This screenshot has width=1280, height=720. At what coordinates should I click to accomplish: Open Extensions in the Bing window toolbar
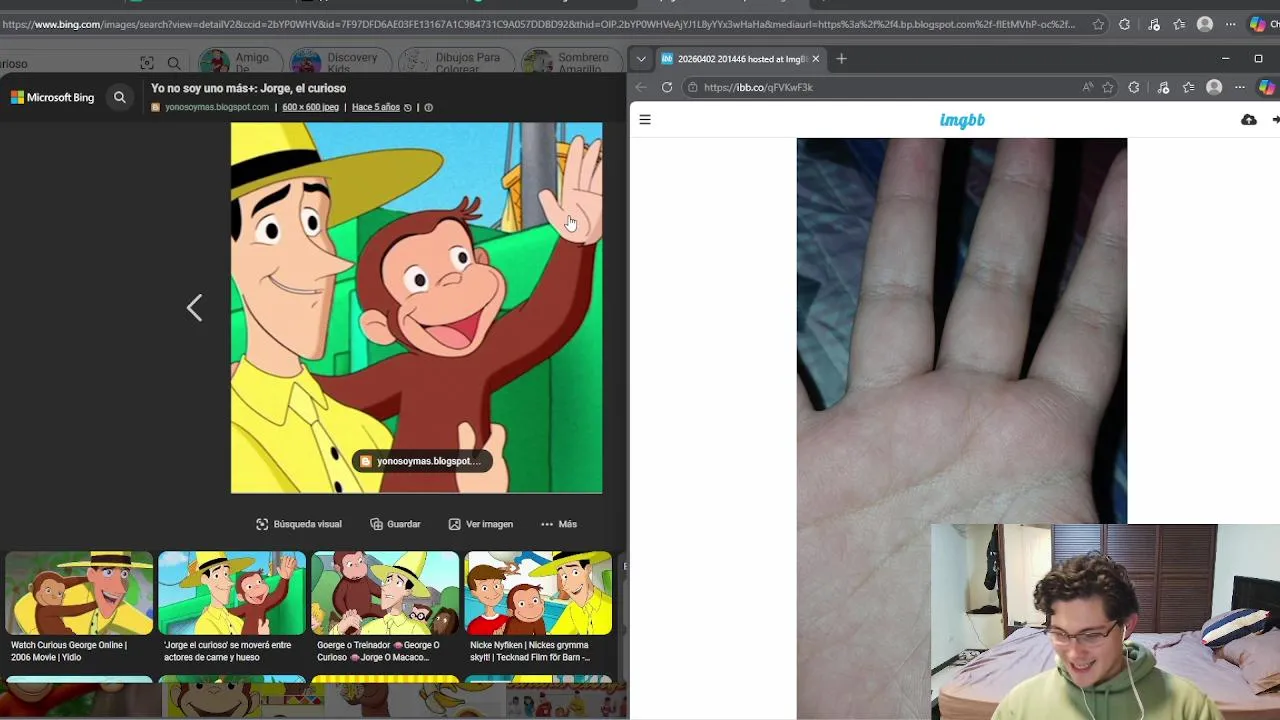coord(1125,24)
